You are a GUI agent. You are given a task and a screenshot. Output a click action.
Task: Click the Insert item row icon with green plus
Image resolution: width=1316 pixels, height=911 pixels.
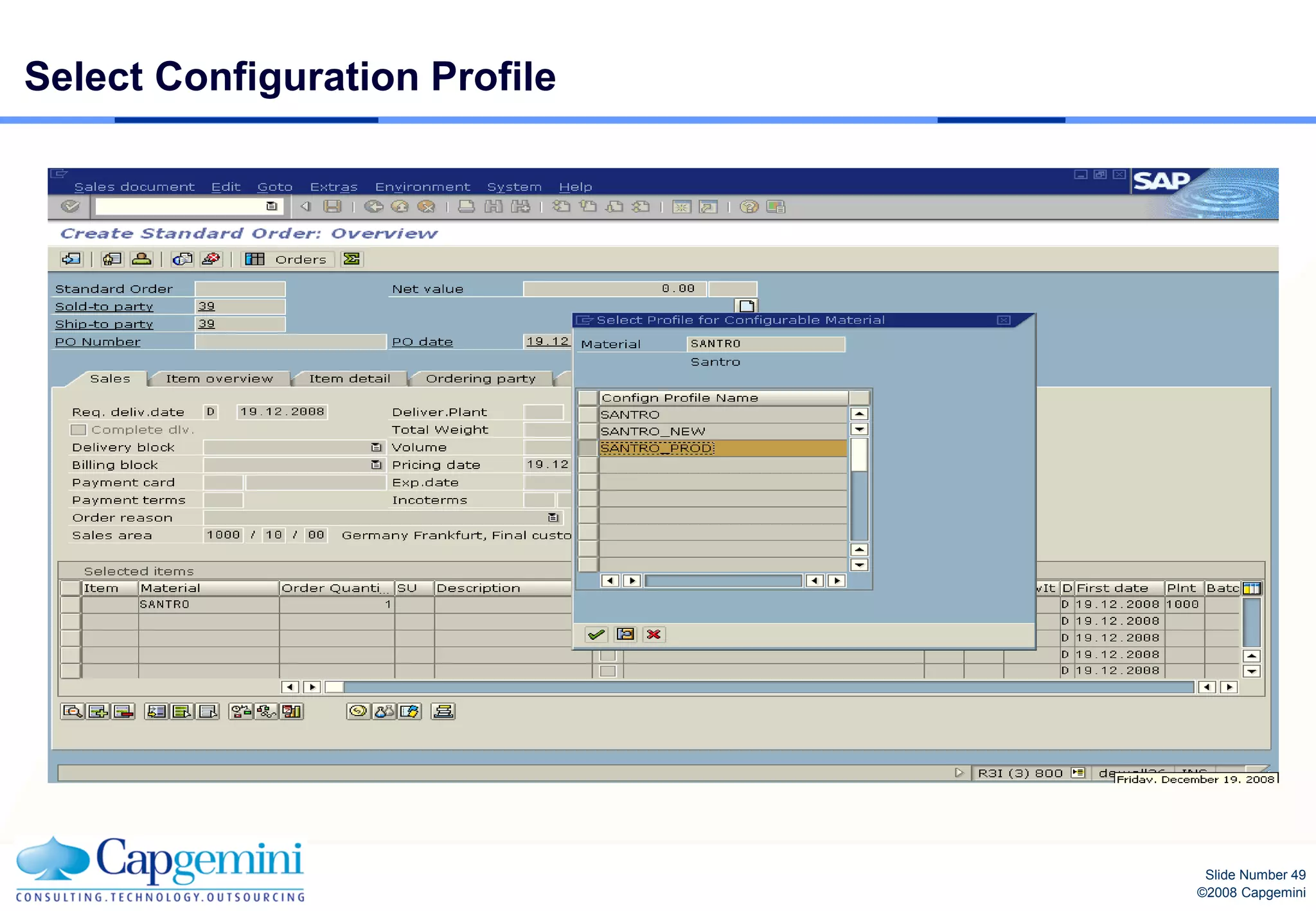click(x=98, y=711)
